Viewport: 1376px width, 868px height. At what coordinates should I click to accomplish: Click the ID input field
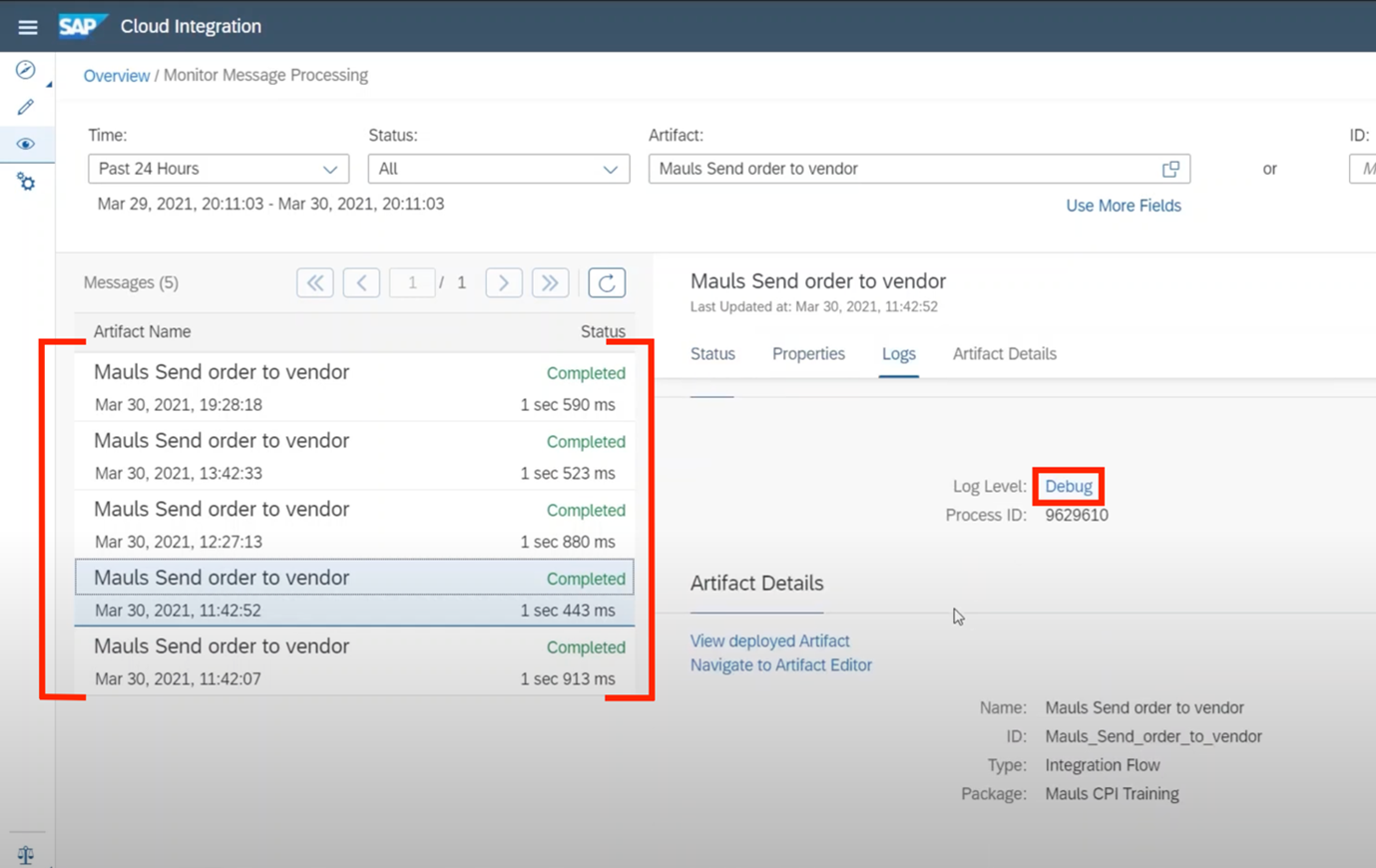click(x=1363, y=169)
